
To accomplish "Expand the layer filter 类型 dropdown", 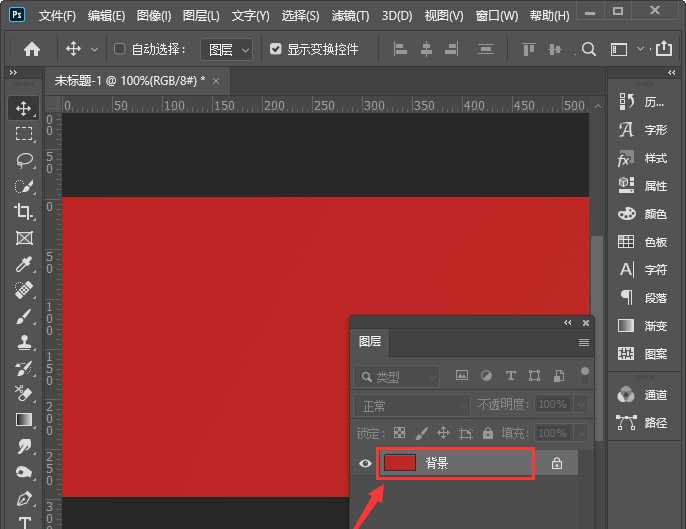I will [397, 377].
